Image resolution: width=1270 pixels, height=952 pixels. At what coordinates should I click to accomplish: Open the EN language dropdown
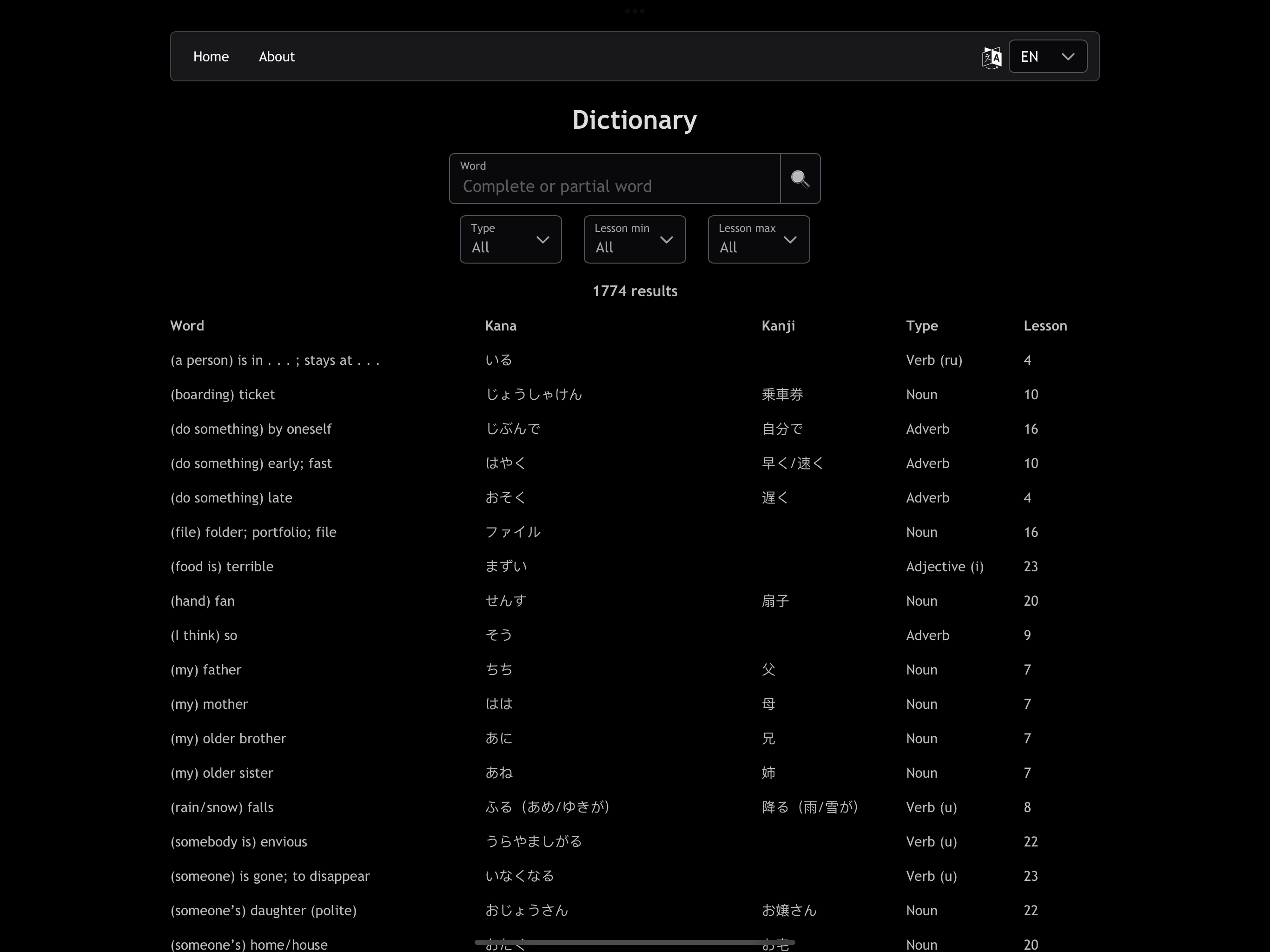pos(1047,57)
